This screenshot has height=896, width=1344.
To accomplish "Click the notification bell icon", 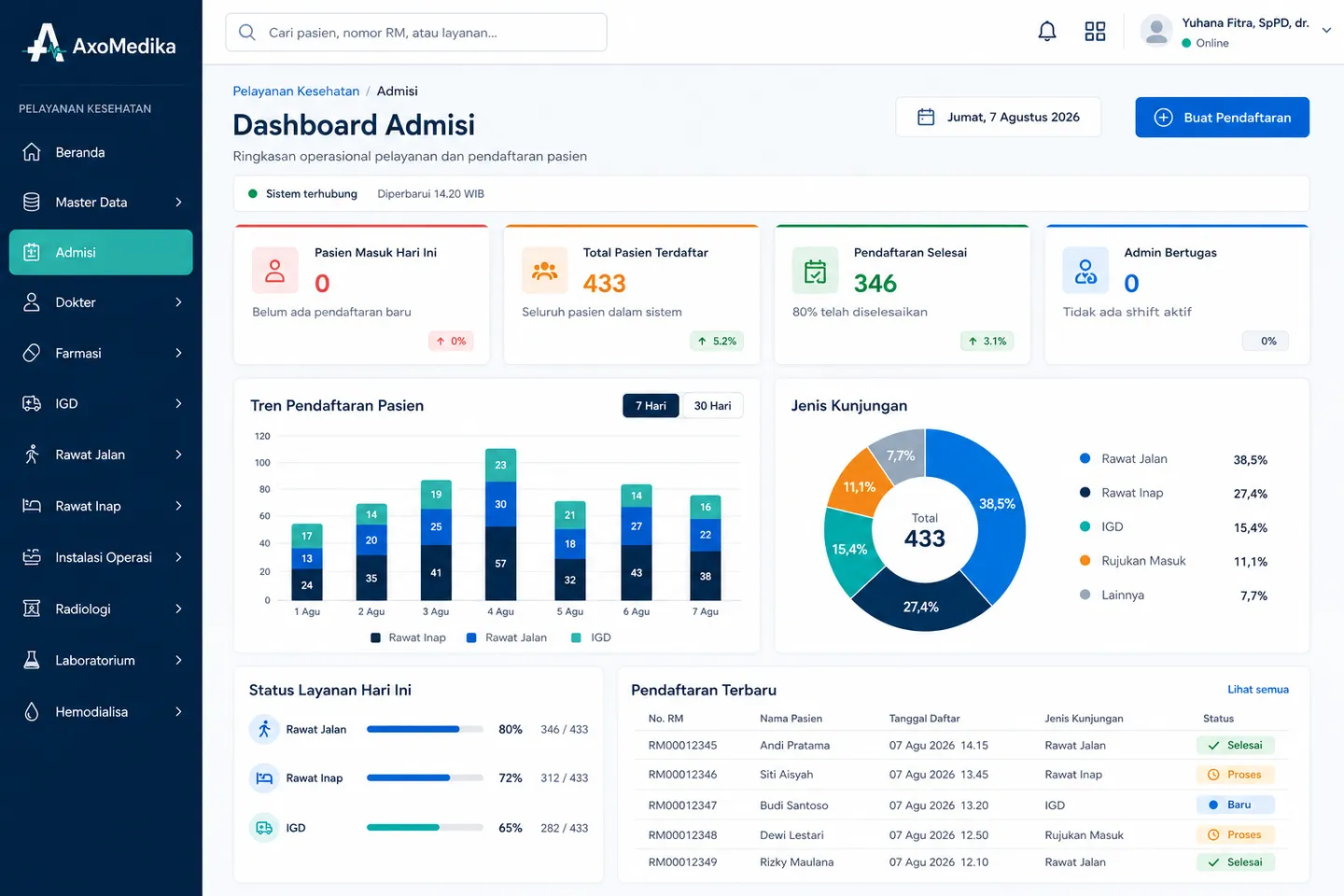I will (x=1047, y=32).
